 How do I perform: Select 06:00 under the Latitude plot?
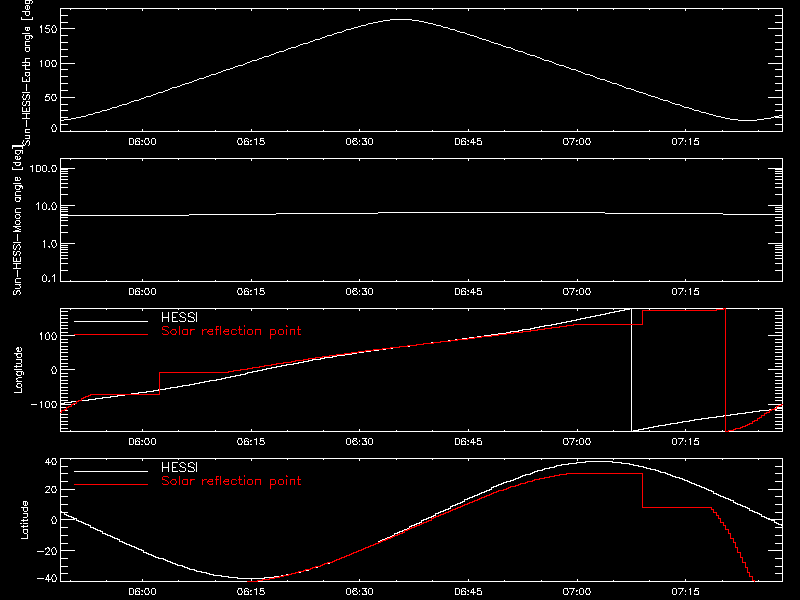pyautogui.click(x=142, y=591)
